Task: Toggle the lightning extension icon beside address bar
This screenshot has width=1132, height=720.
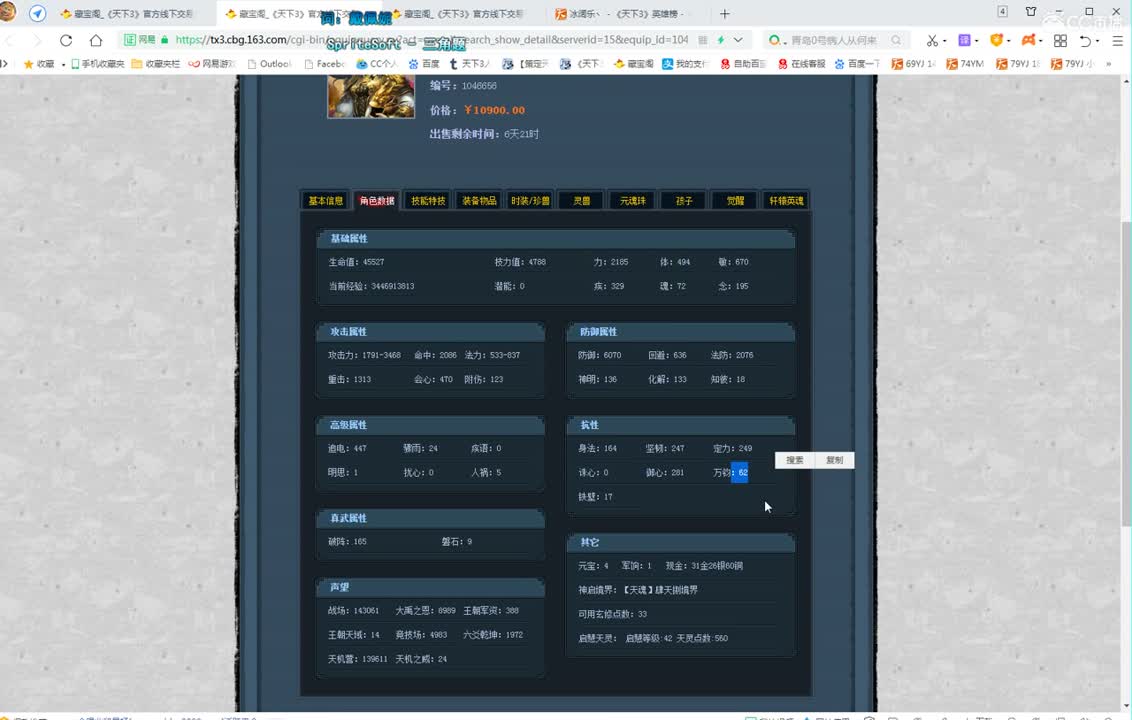Action: [721, 40]
